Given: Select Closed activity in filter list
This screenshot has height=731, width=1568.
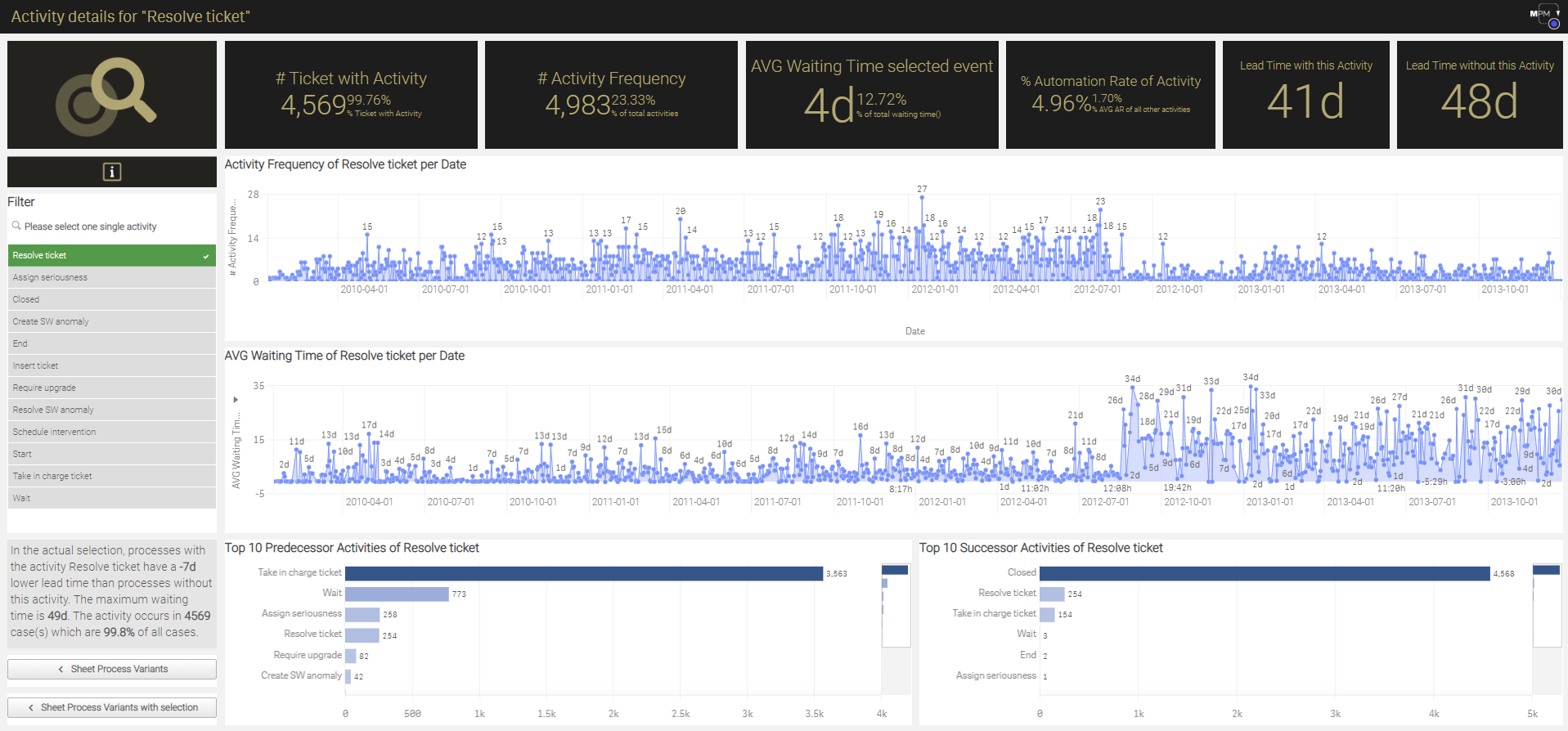Looking at the screenshot, I should tap(112, 299).
